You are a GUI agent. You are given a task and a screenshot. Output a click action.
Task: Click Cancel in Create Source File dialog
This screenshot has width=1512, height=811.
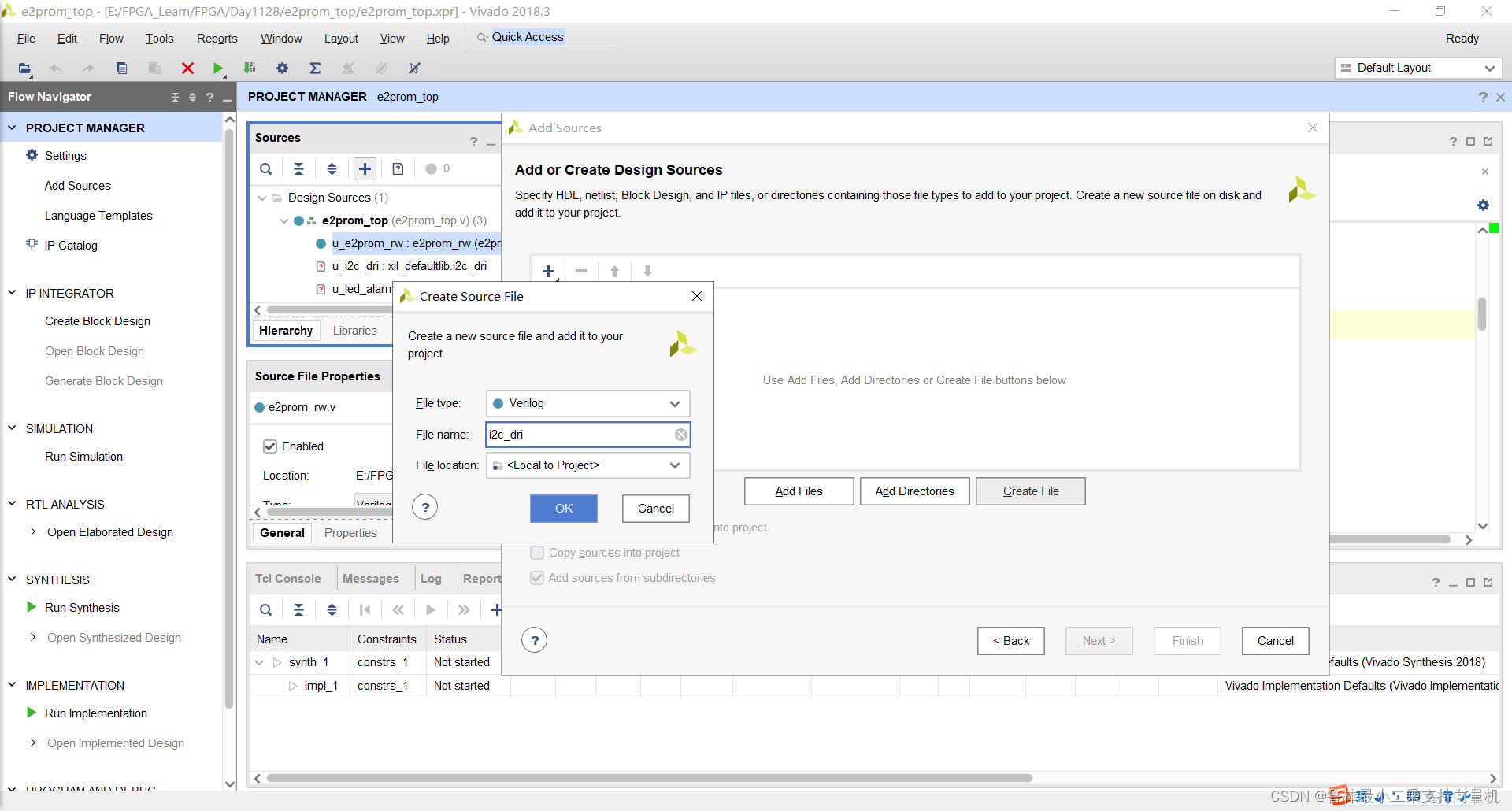coord(656,509)
